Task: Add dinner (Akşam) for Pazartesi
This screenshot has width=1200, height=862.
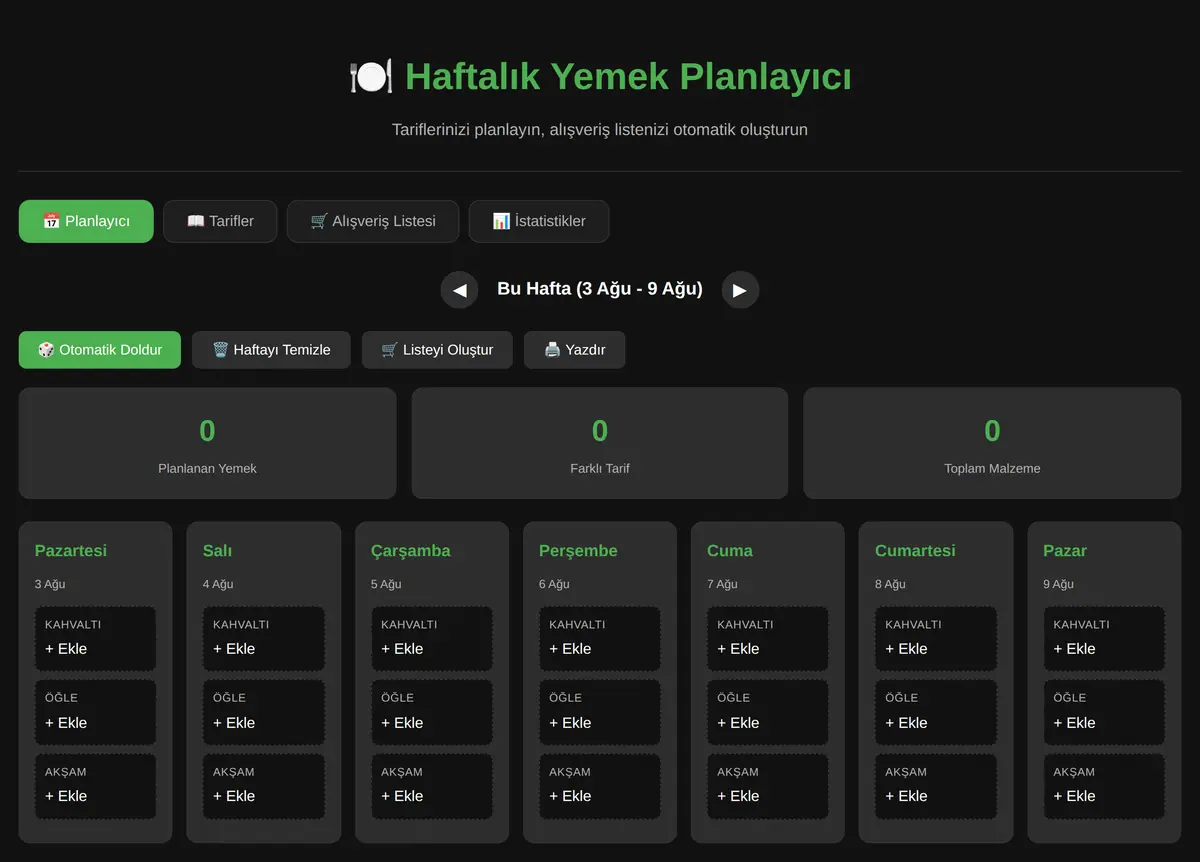Action: coord(95,786)
